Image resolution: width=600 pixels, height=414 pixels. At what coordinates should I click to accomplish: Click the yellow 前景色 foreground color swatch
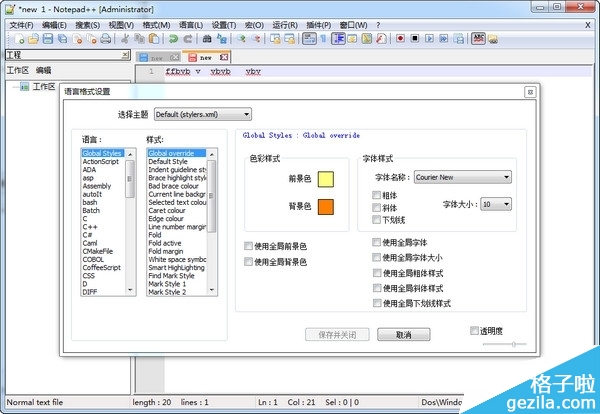tap(324, 179)
